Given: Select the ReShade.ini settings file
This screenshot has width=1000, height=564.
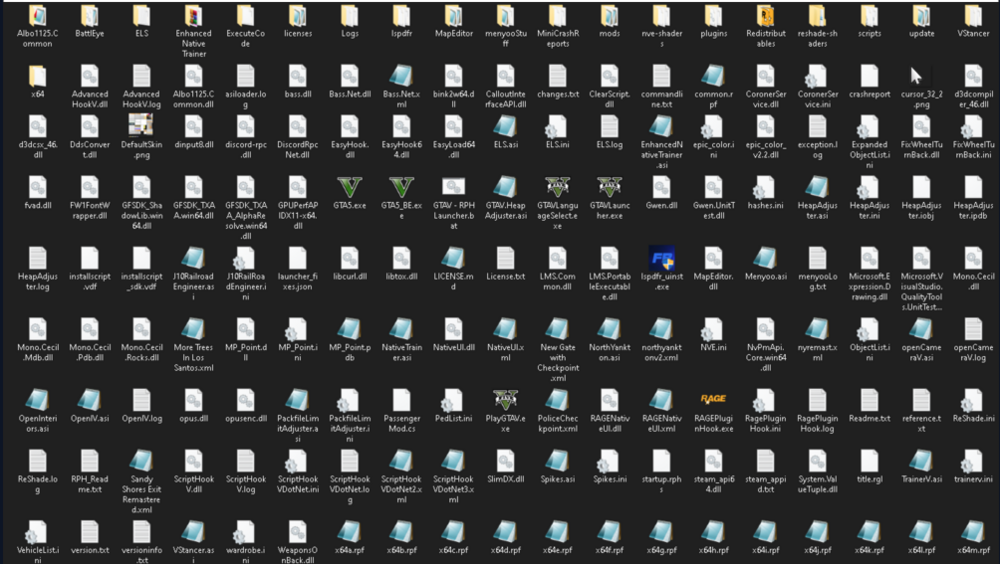Looking at the screenshot, I should 973,401.
